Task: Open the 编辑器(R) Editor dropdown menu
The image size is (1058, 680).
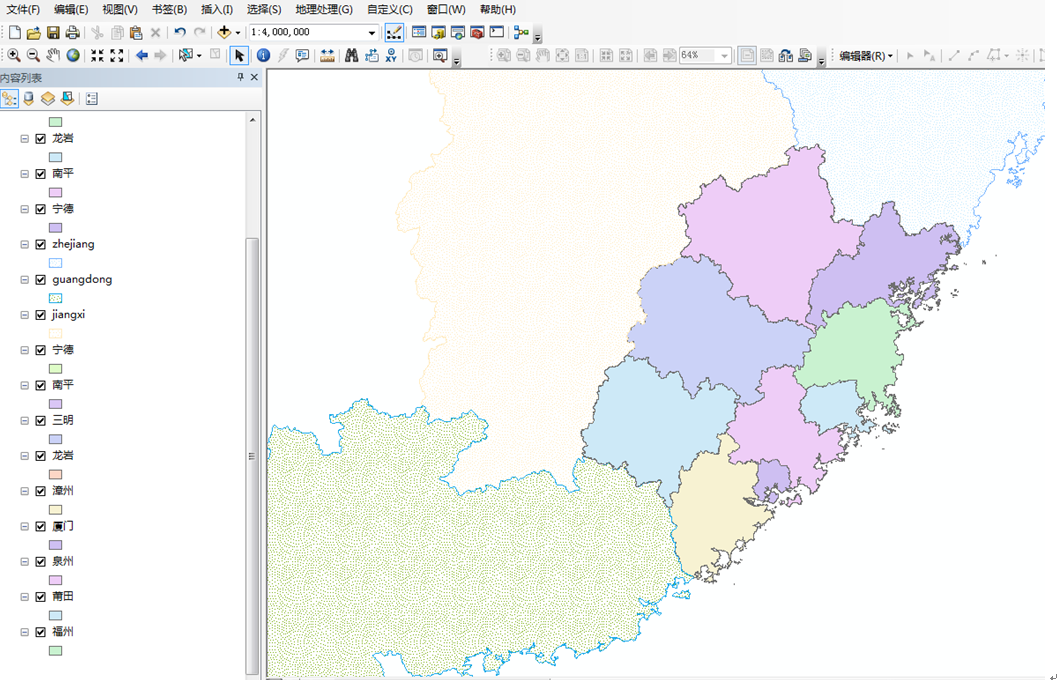Action: tap(866, 56)
